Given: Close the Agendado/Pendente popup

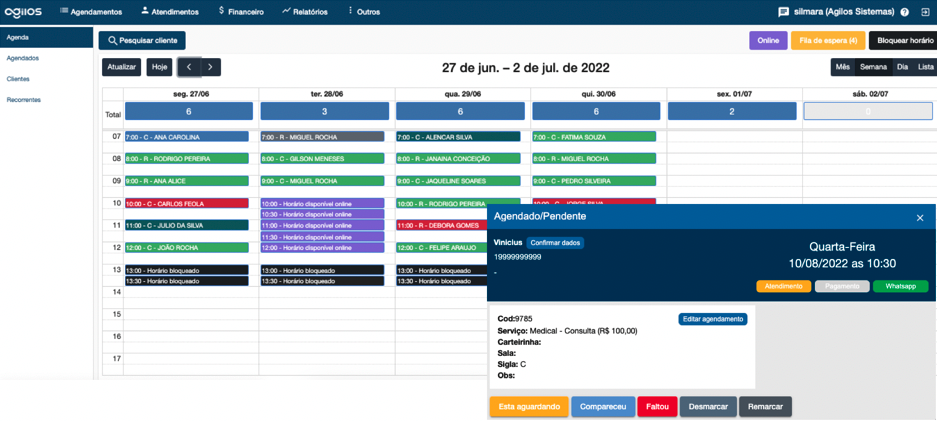Looking at the screenshot, I should point(920,217).
